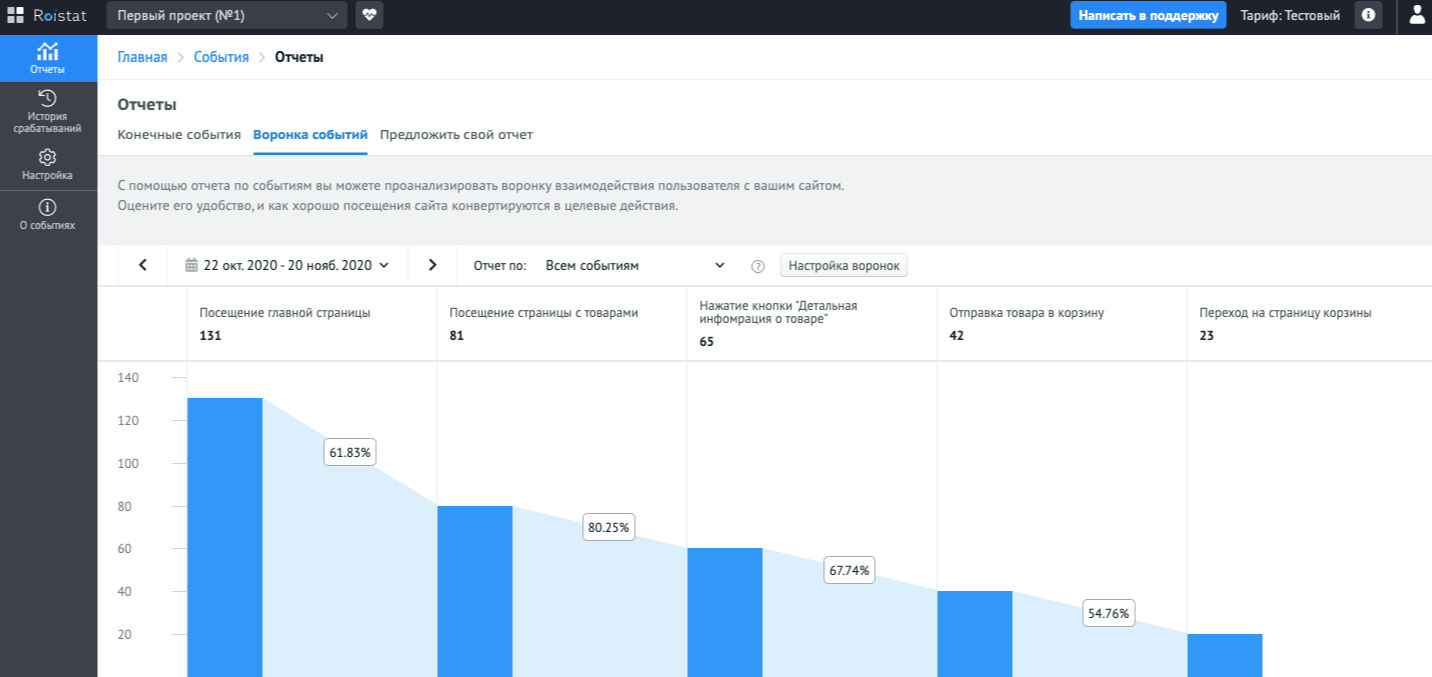Screen dimensions: 1432x677
Task: Open the Отчеты section in sidebar
Action: [47, 58]
